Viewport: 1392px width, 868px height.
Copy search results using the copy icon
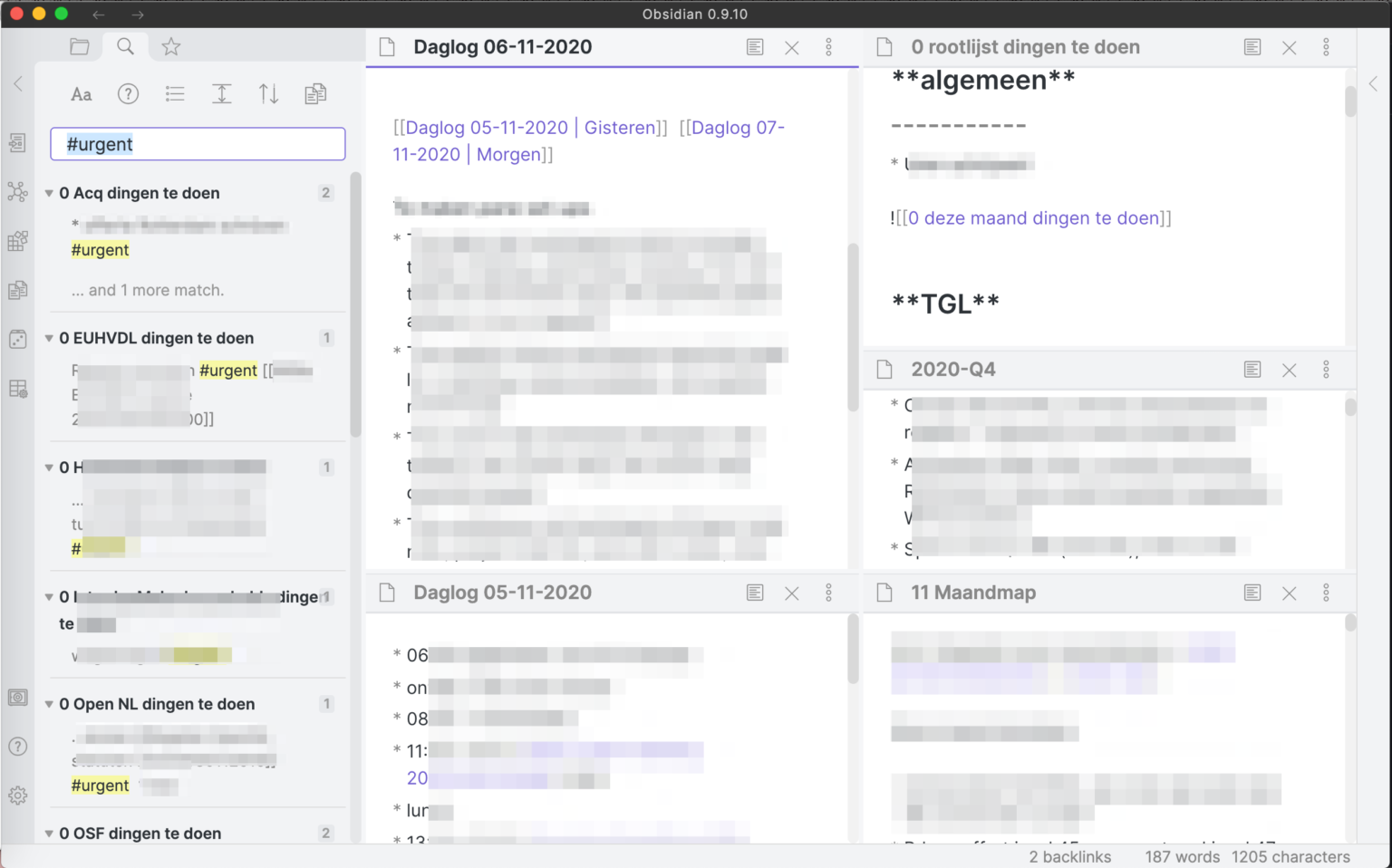click(314, 93)
